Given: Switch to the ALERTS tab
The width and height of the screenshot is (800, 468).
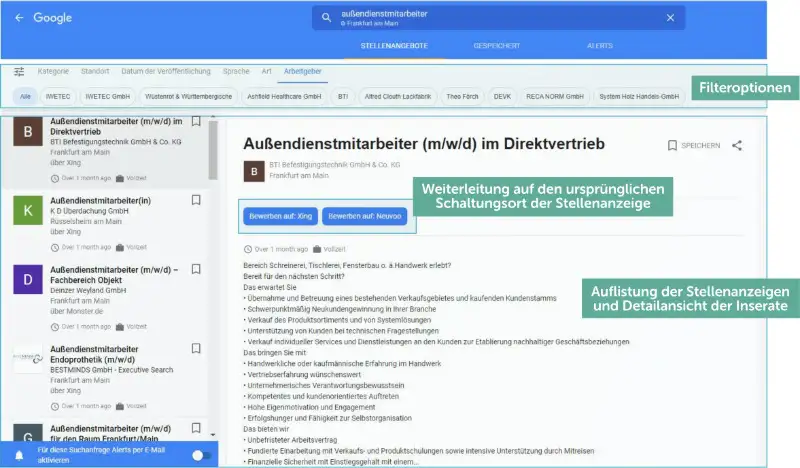Looking at the screenshot, I should [x=599, y=46].
